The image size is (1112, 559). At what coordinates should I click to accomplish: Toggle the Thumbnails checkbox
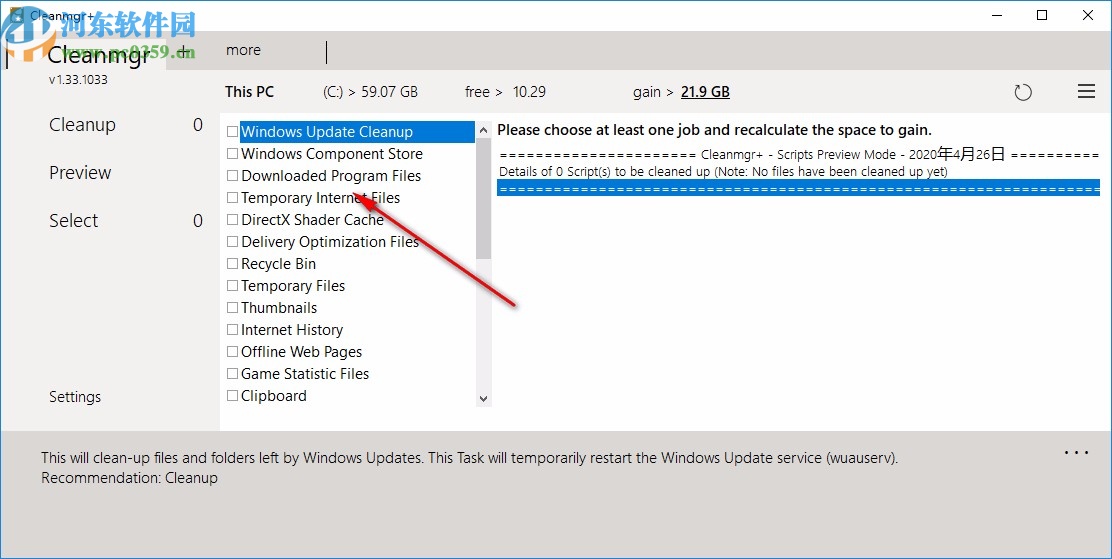233,308
